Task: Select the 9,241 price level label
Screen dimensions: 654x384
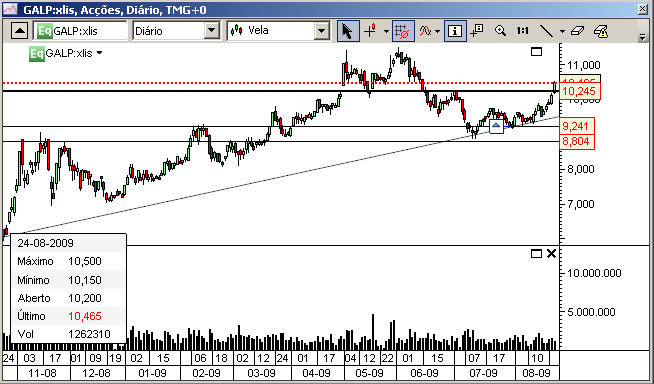Action: 577,126
